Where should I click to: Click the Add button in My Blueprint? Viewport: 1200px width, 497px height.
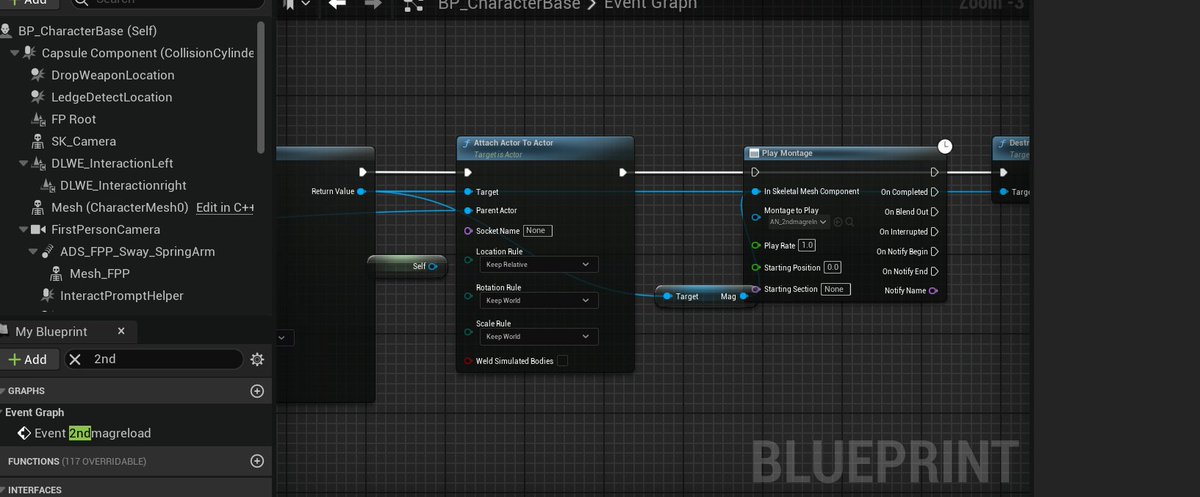pos(28,359)
